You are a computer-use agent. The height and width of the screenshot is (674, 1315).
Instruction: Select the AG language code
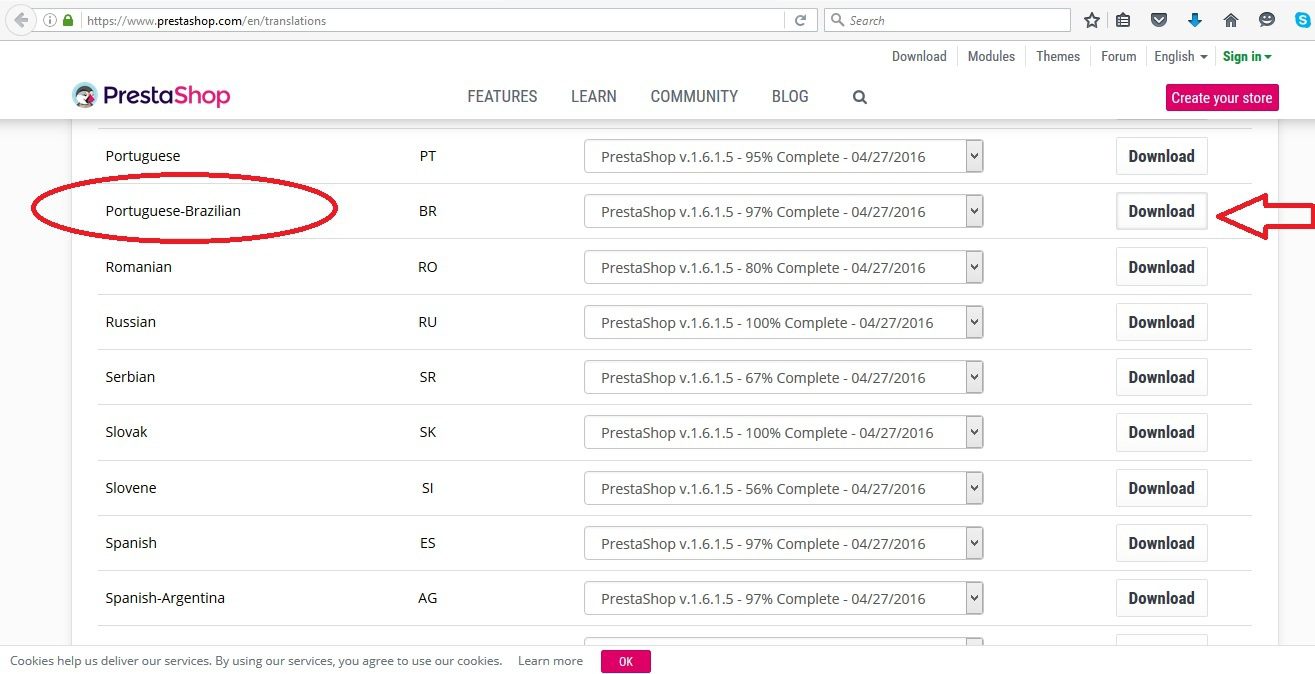428,598
